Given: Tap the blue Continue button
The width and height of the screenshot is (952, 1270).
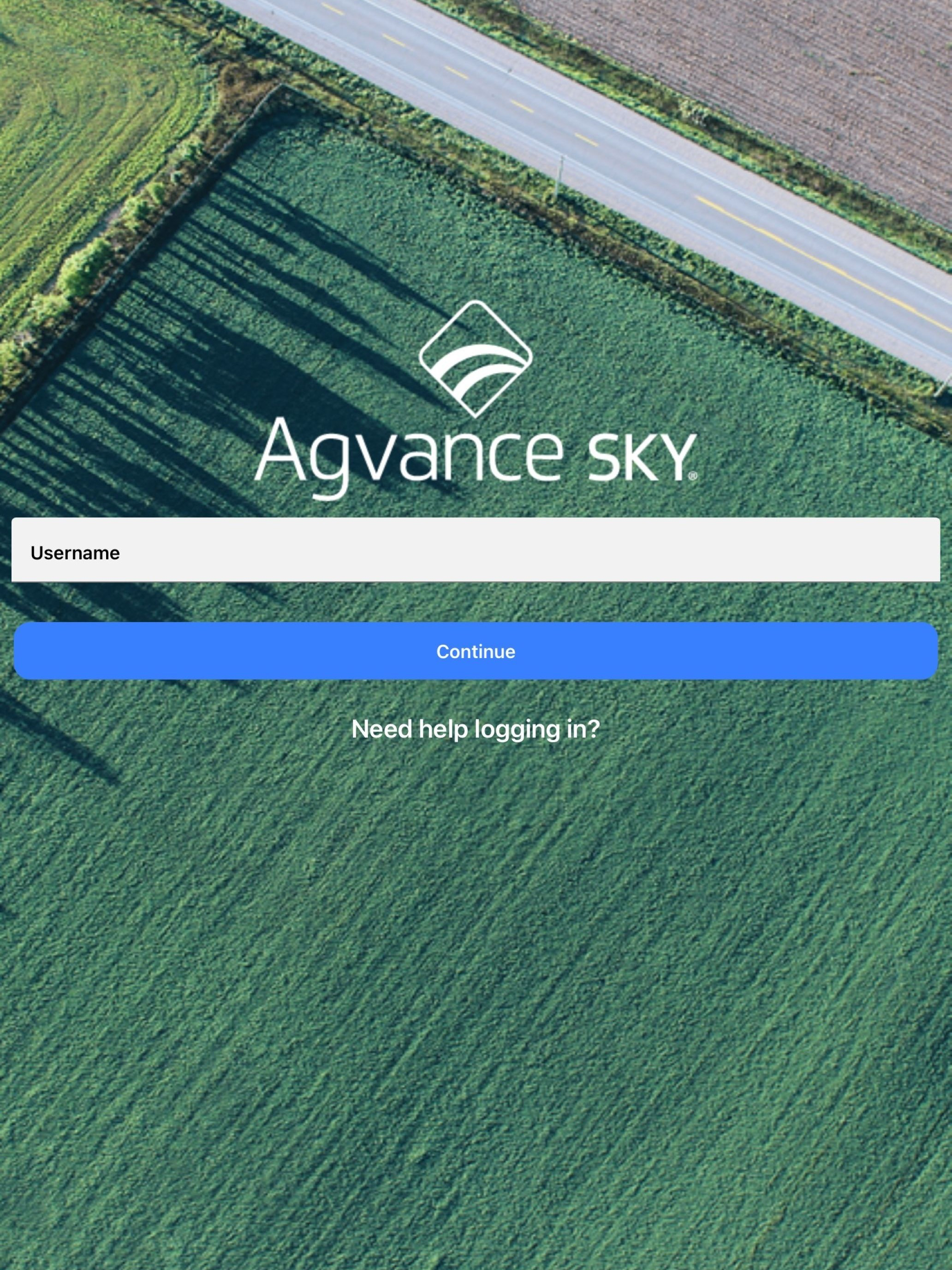Looking at the screenshot, I should [476, 651].
